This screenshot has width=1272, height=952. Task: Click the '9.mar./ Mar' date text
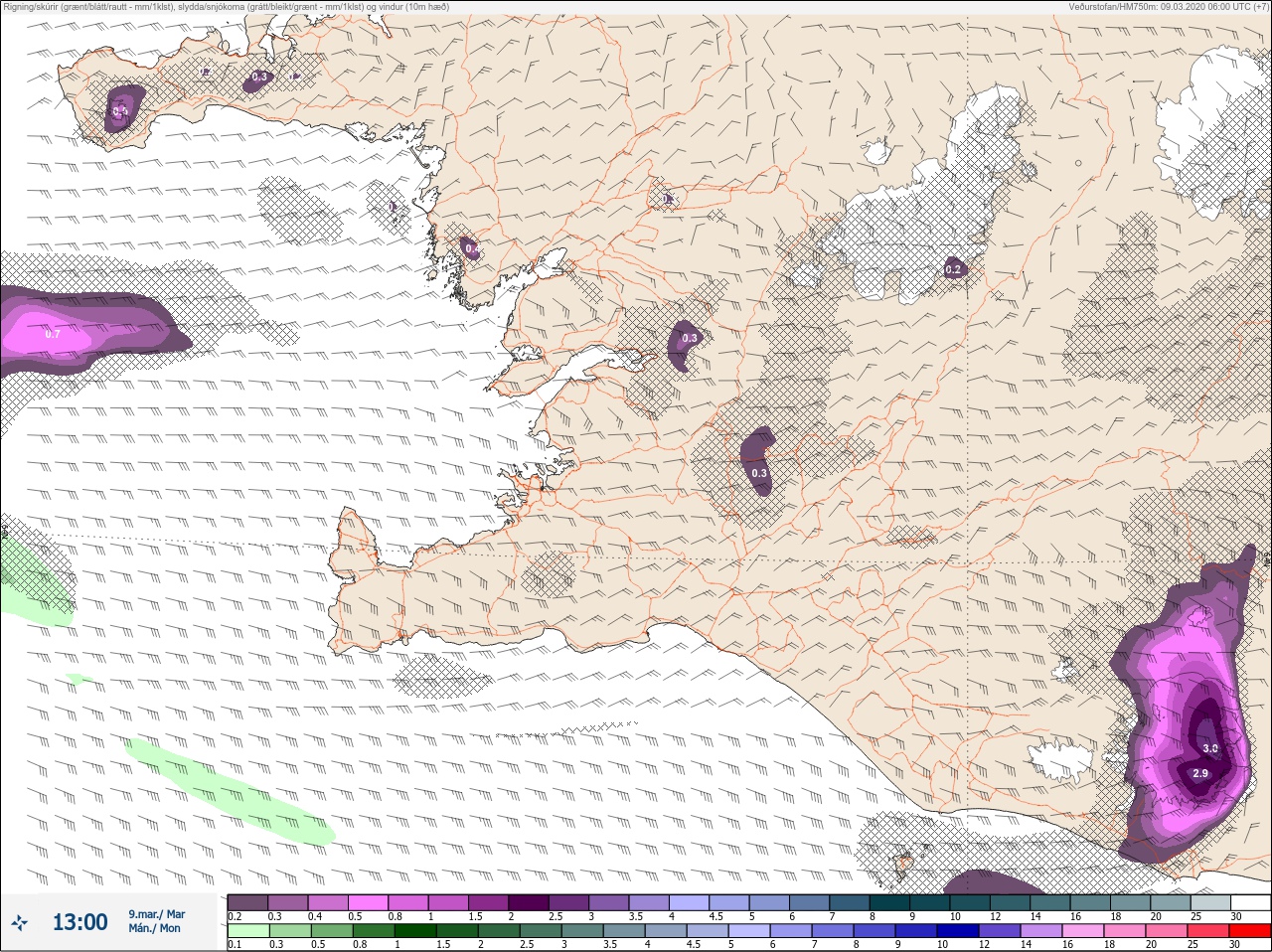click(156, 913)
